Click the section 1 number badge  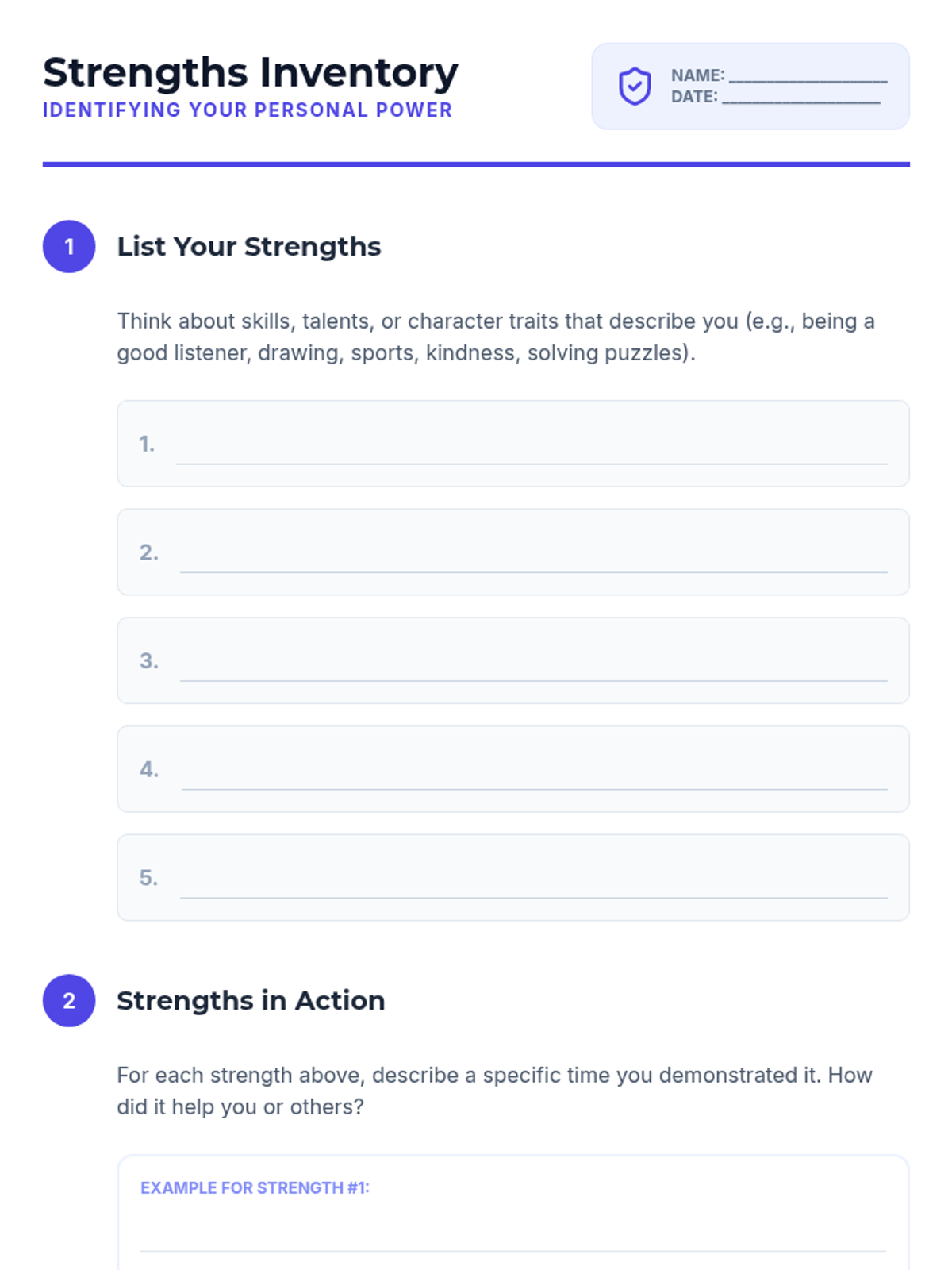click(x=69, y=247)
